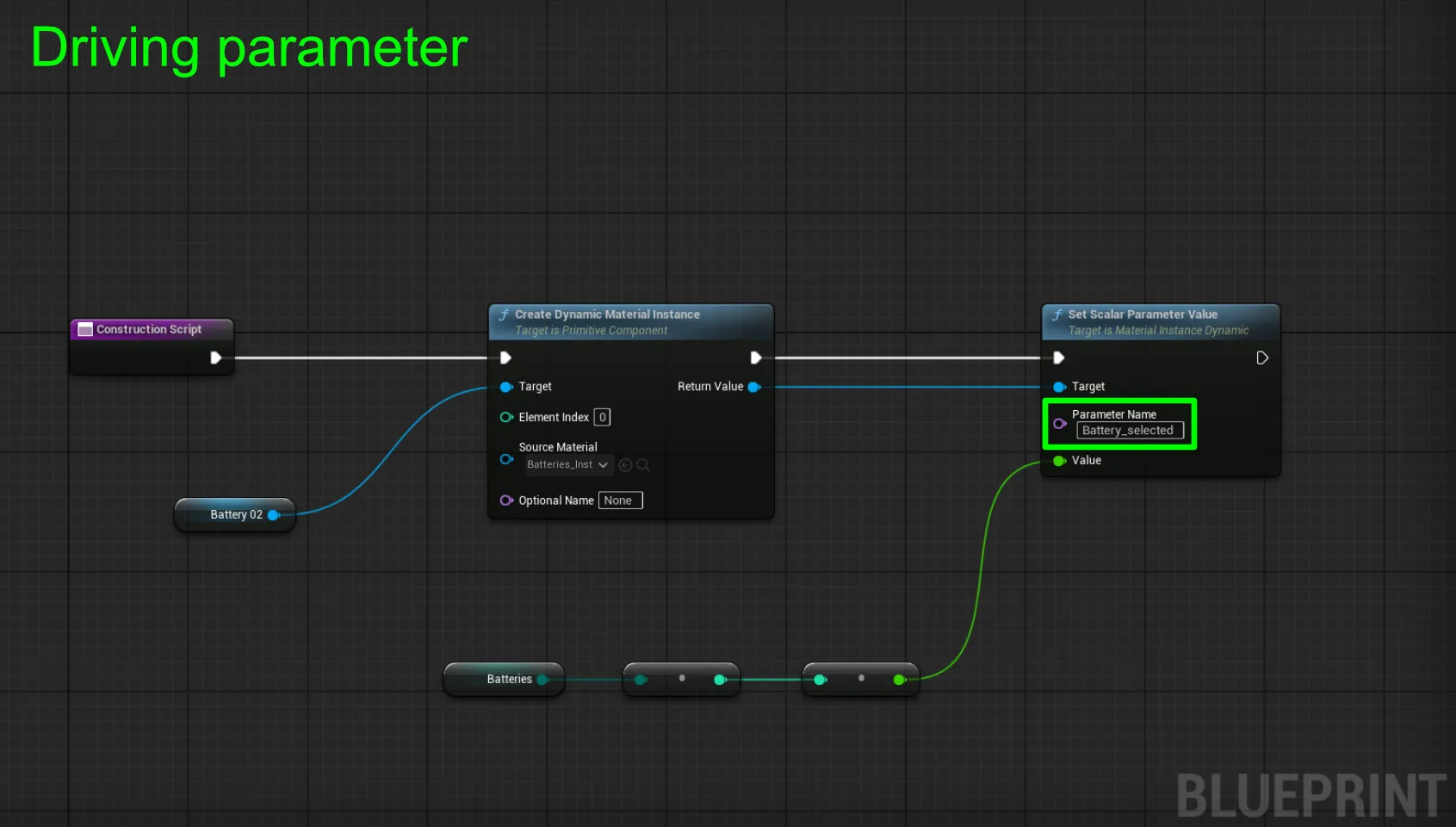Click the Source Material input pin
This screenshot has width=1456, height=827.
pos(506,459)
